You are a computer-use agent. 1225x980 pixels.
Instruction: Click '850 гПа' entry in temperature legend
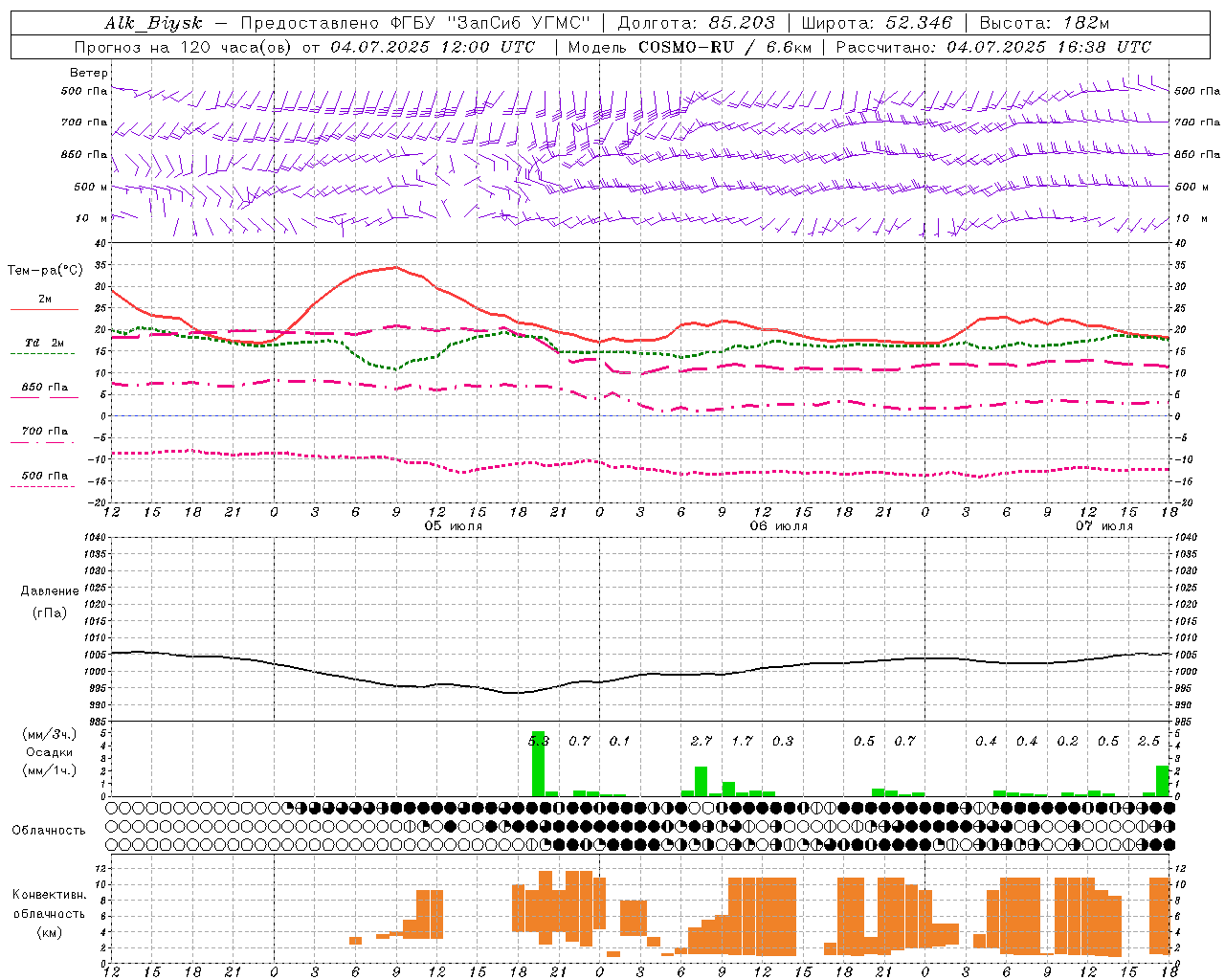tap(45, 388)
